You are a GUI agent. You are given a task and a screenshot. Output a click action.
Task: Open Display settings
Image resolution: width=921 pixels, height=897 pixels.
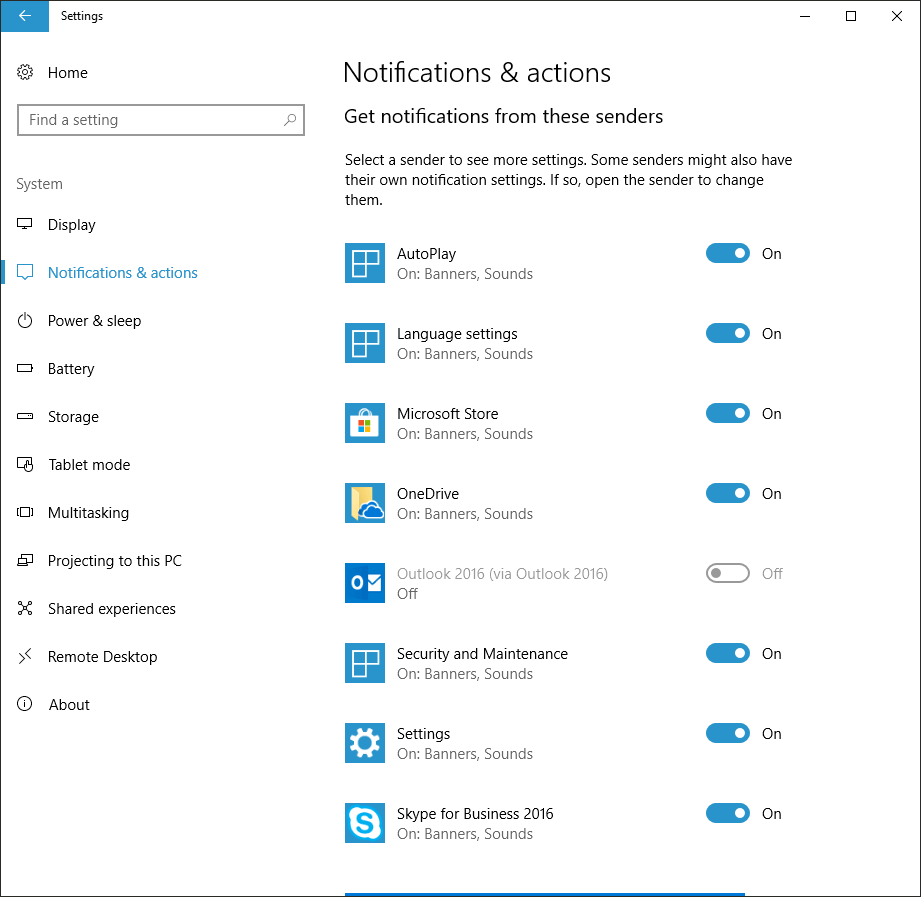tap(72, 224)
